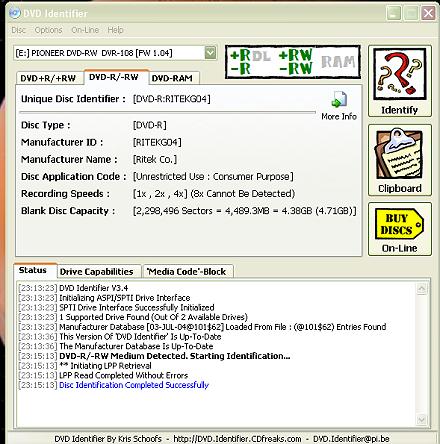Expand the drive selection dropdown arrow
The width and height of the screenshot is (440, 444).
click(x=210, y=53)
